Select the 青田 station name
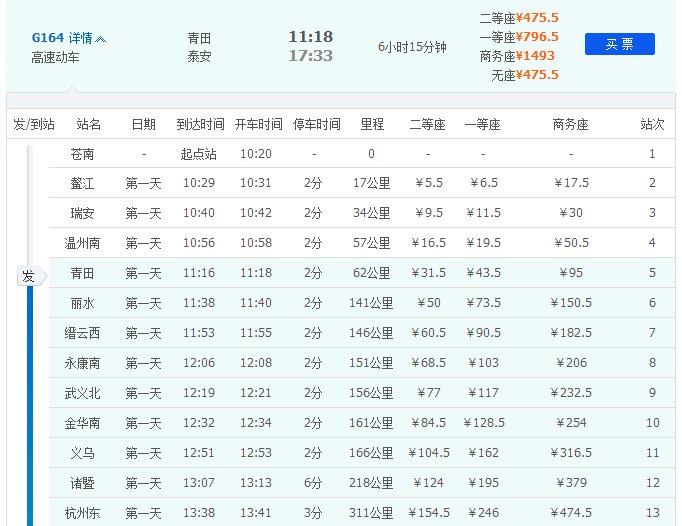The width and height of the screenshot is (682, 526). (84, 273)
